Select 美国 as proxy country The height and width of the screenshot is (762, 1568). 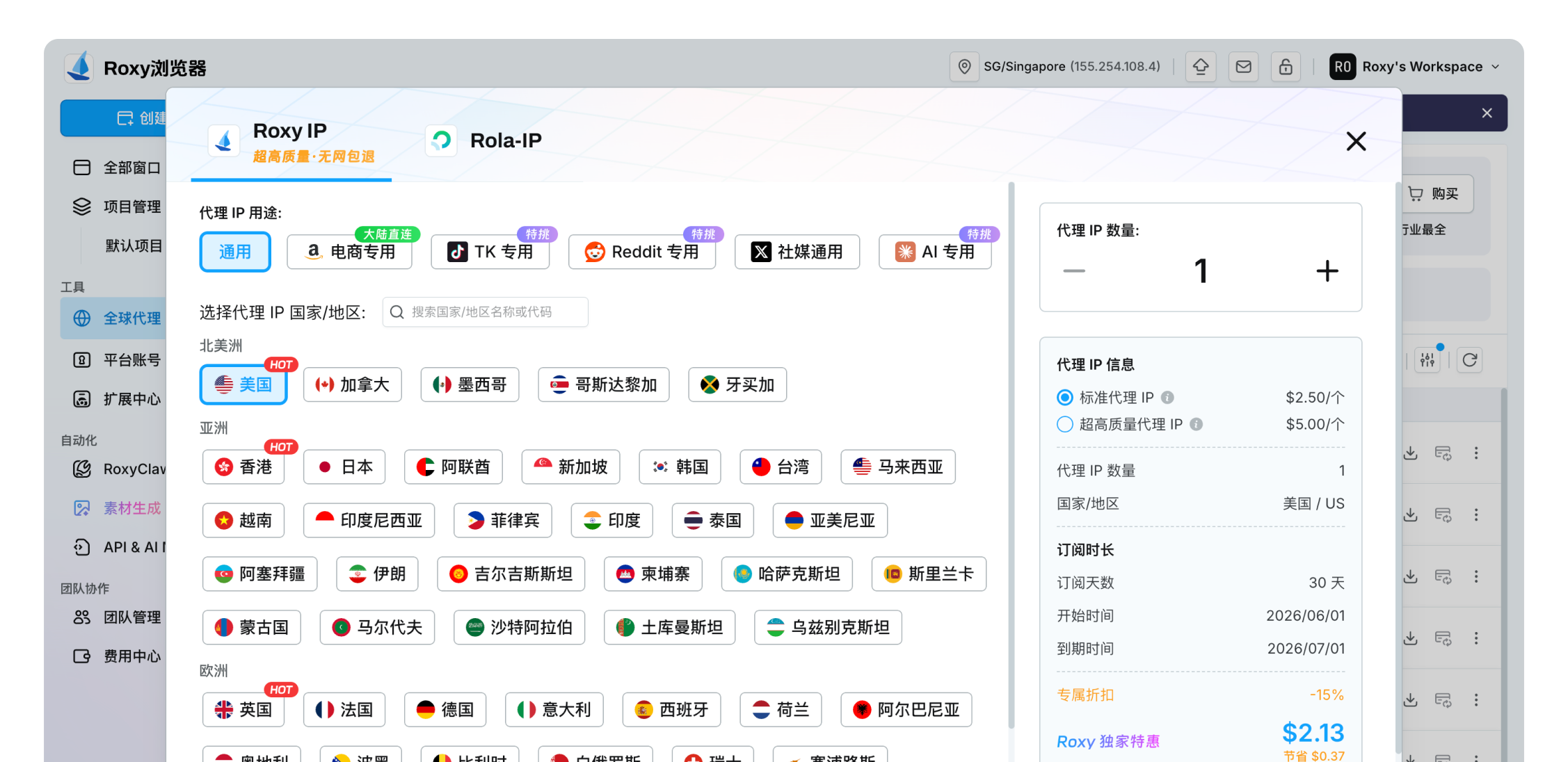pyautogui.click(x=243, y=384)
